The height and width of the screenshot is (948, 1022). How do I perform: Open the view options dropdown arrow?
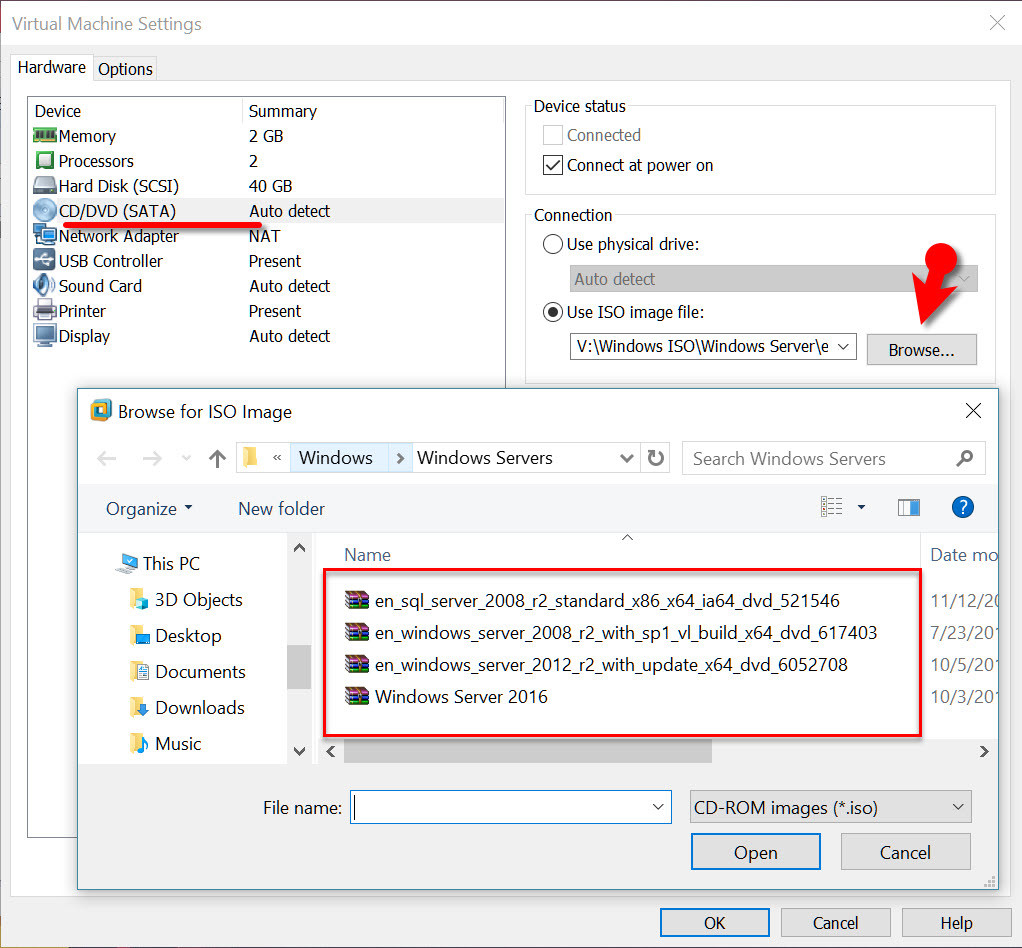pyautogui.click(x=861, y=507)
